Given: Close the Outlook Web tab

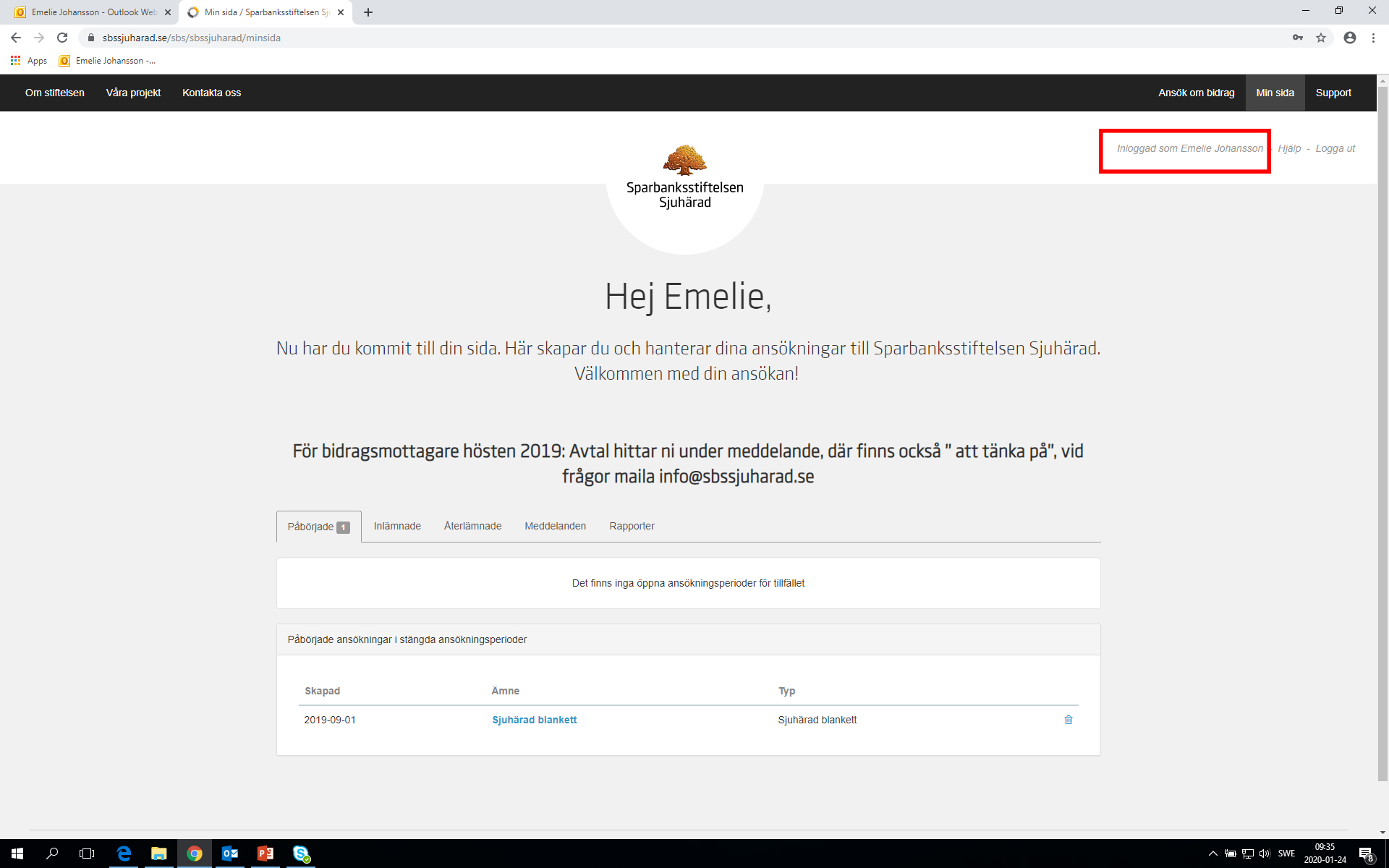Looking at the screenshot, I should click(168, 12).
